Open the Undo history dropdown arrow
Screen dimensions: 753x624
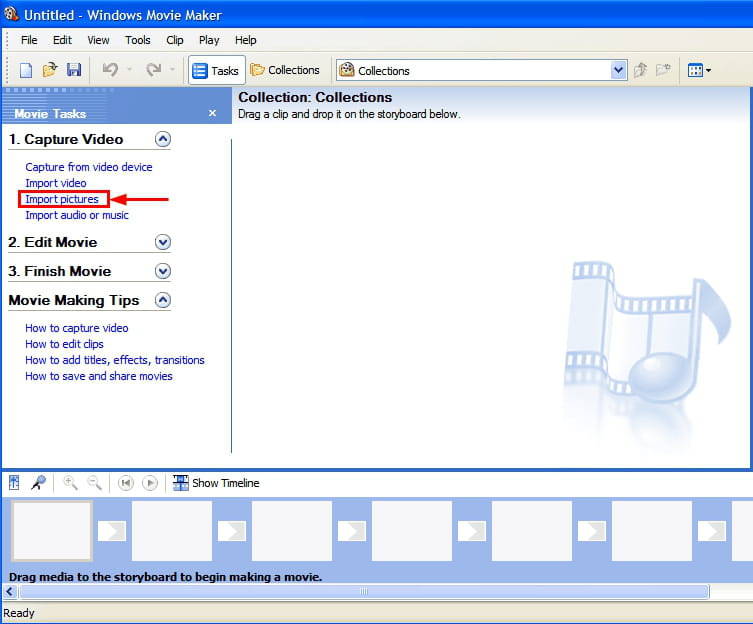pos(129,70)
